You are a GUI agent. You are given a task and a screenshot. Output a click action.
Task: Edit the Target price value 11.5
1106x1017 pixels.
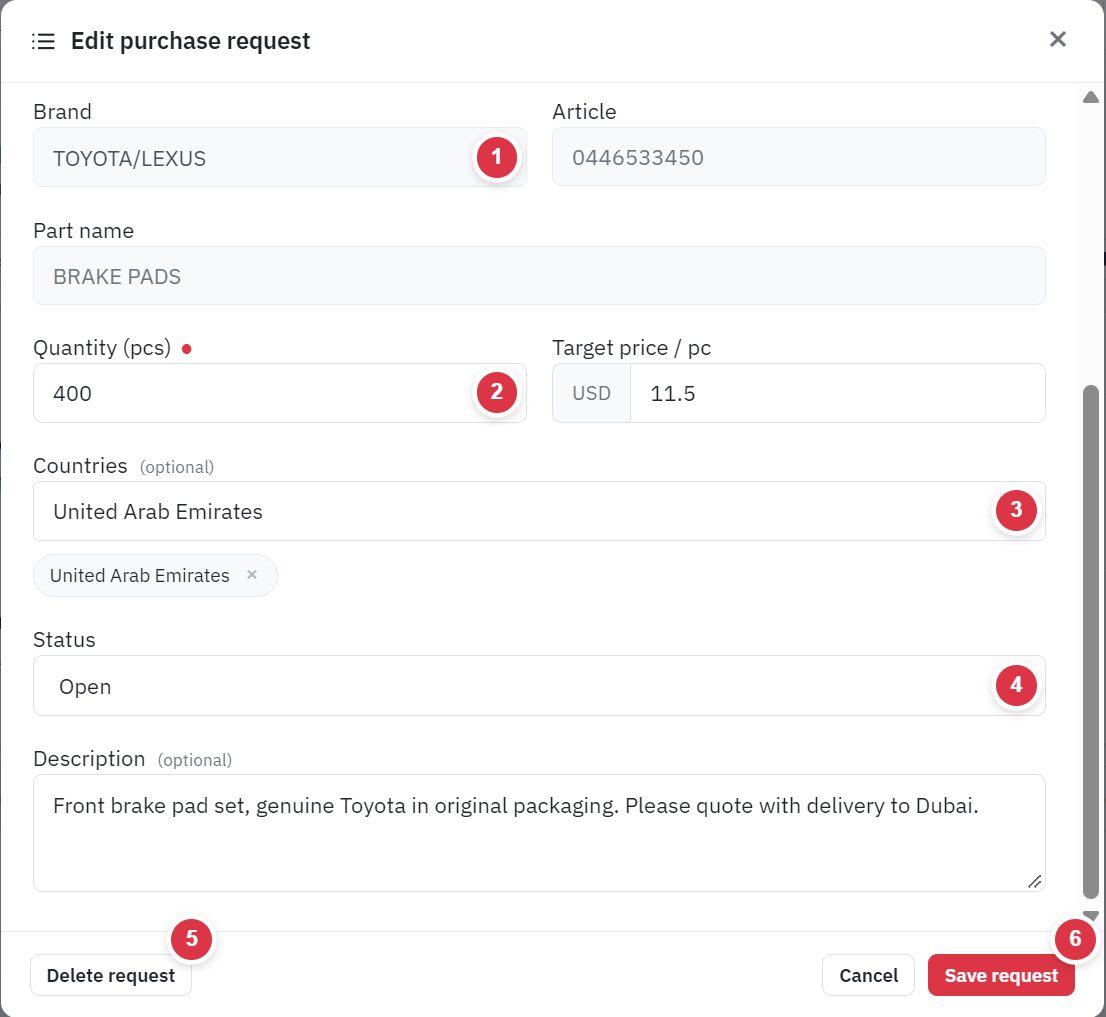[837, 393]
